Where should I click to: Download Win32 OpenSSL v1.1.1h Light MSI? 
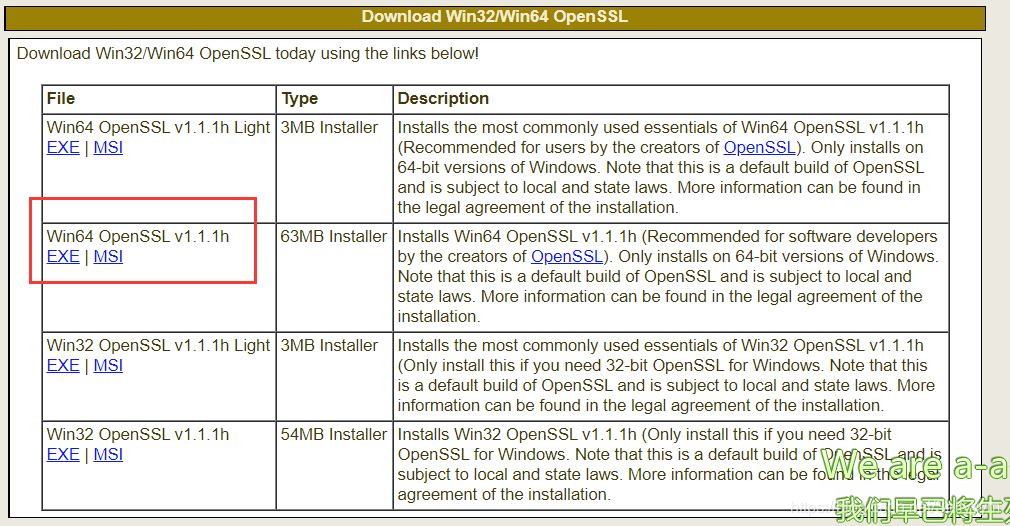click(108, 365)
